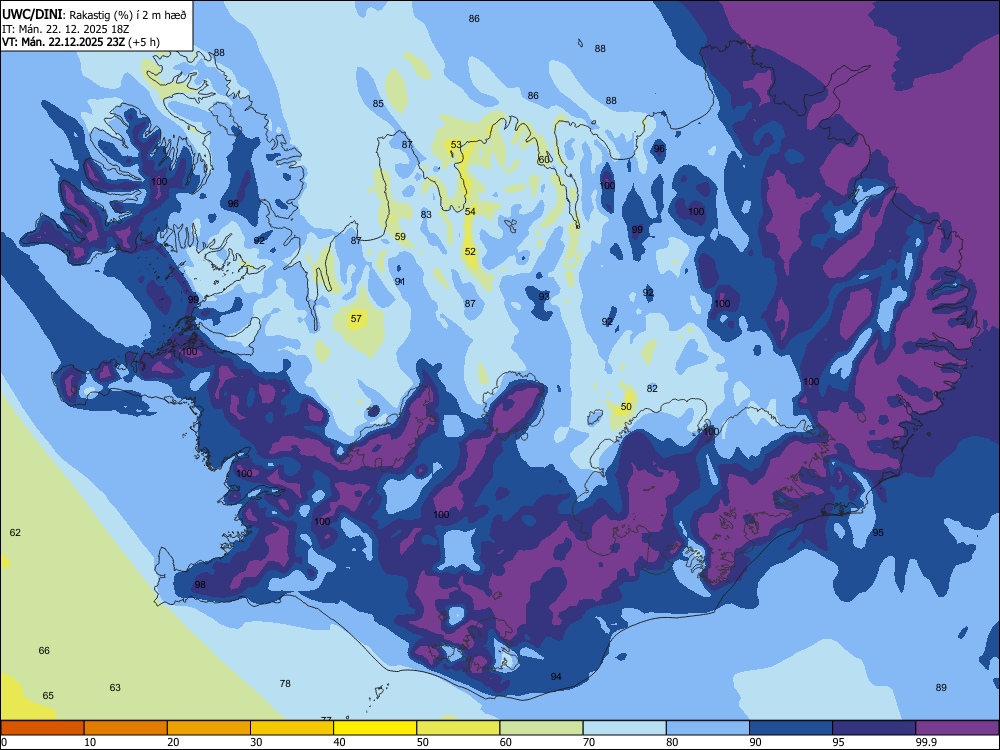Click the offshore humidity value 62
The width and height of the screenshot is (1000, 750).
tap(15, 533)
